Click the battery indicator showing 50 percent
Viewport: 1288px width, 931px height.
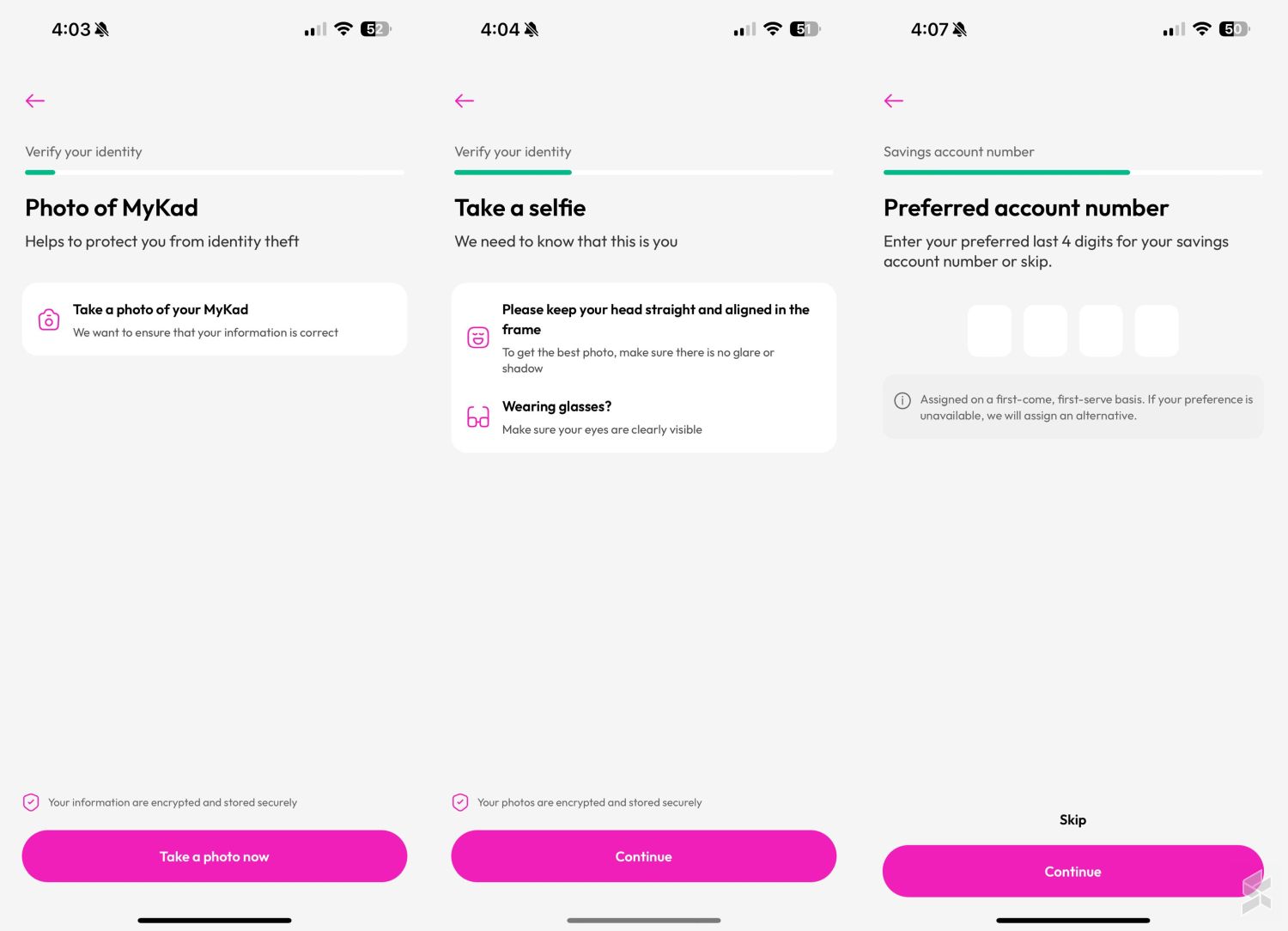1234,28
